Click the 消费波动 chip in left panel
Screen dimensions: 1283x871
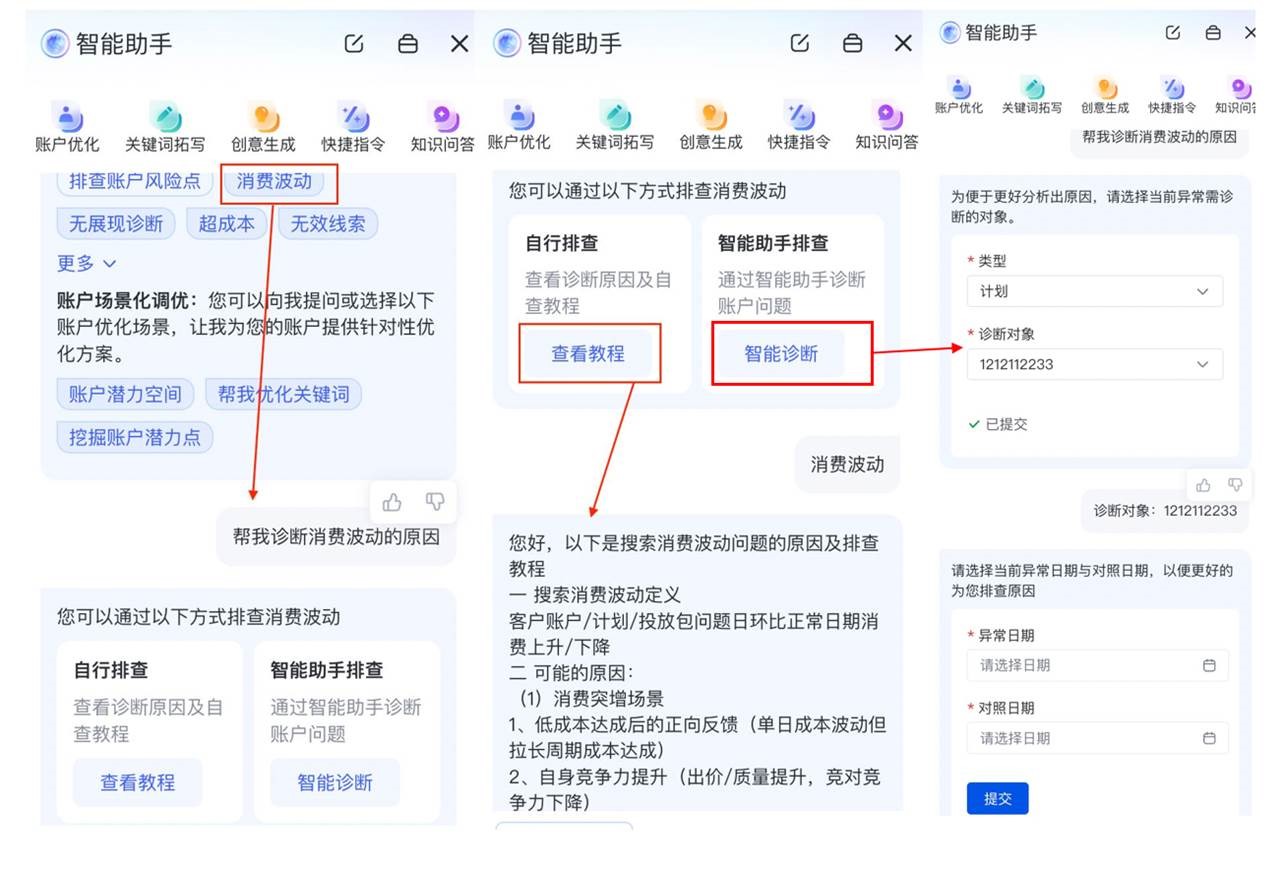[275, 181]
